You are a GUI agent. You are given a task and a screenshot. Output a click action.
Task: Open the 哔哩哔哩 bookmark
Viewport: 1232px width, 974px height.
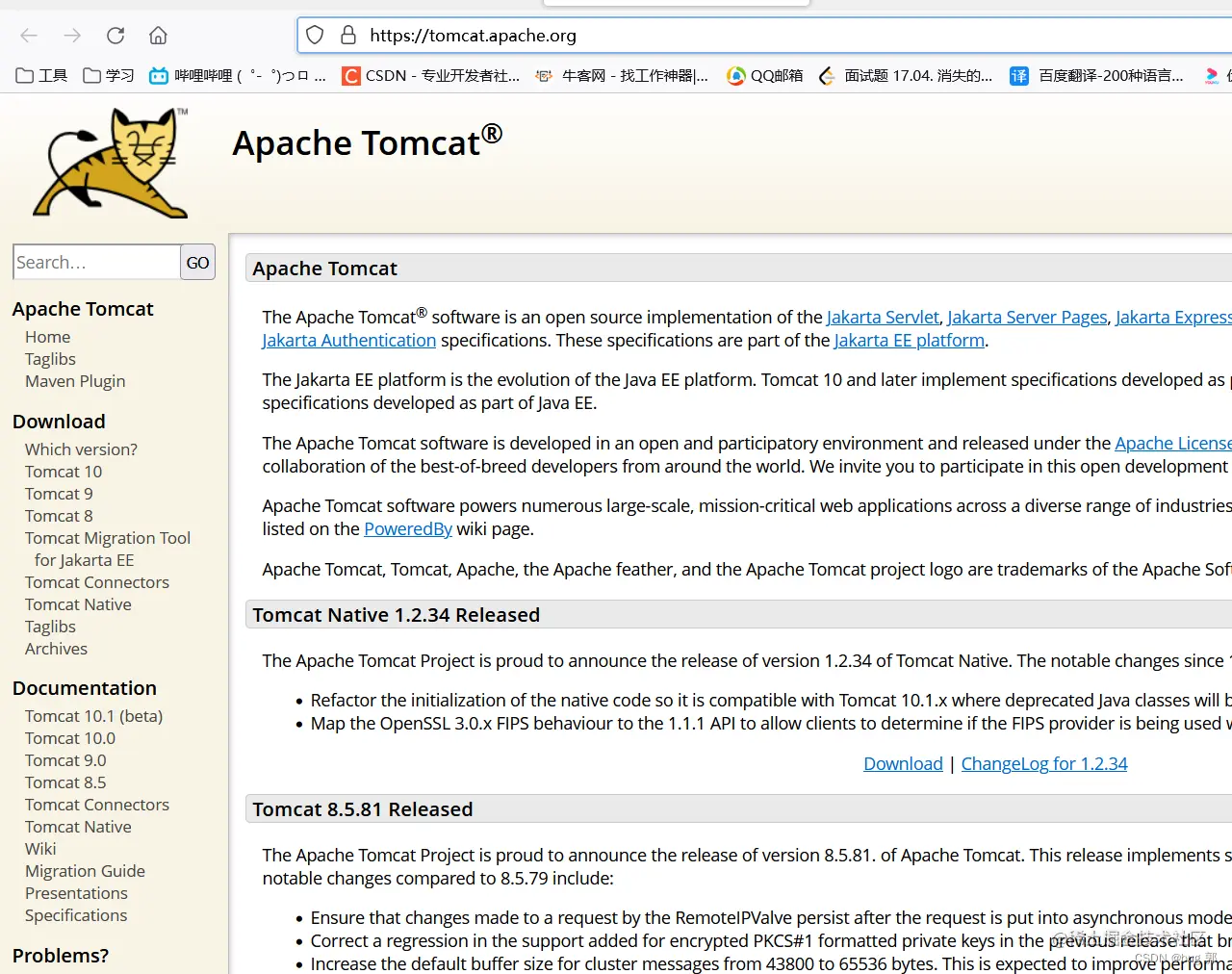pyautogui.click(x=238, y=75)
